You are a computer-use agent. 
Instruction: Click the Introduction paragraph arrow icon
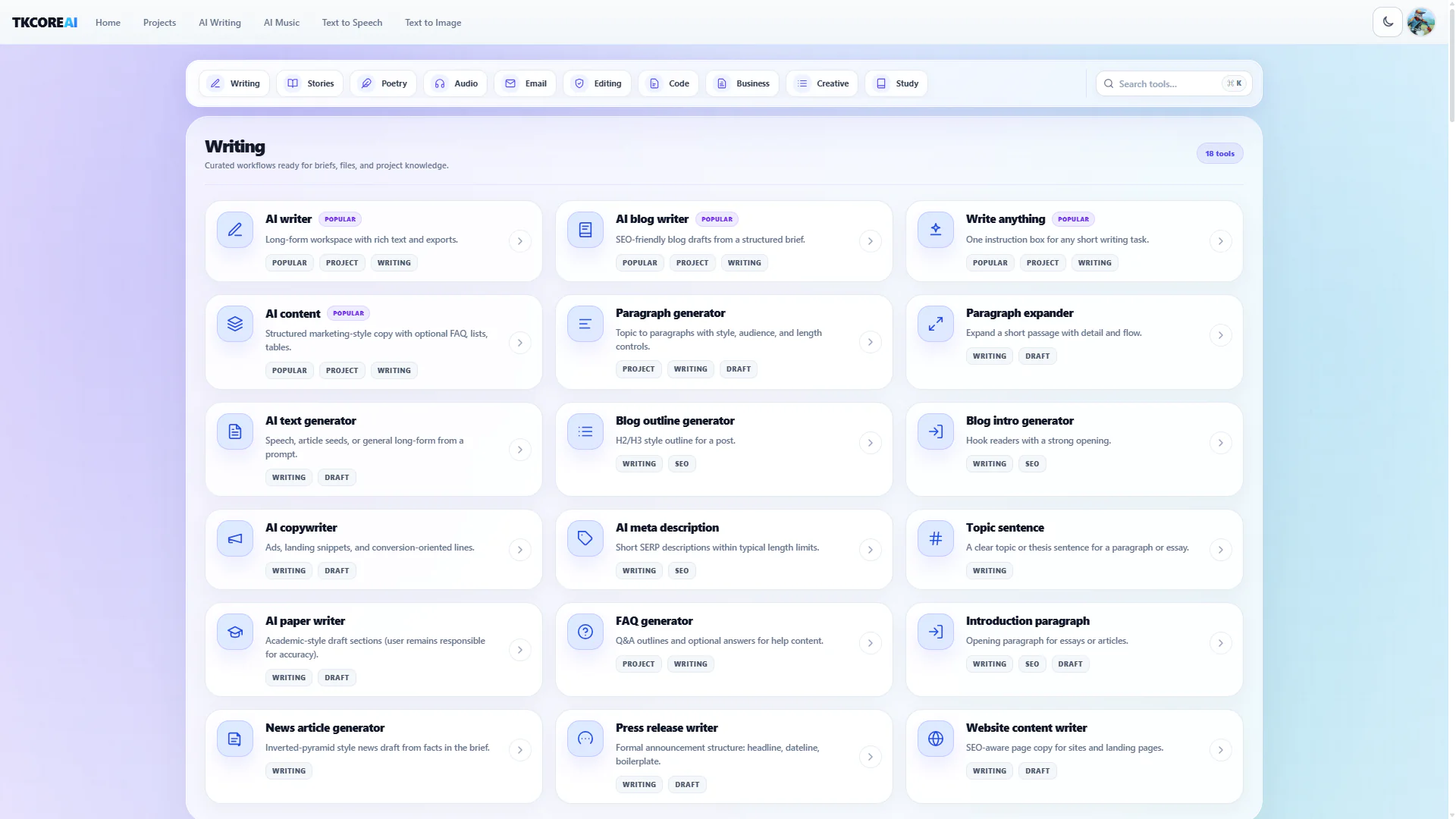(936, 632)
